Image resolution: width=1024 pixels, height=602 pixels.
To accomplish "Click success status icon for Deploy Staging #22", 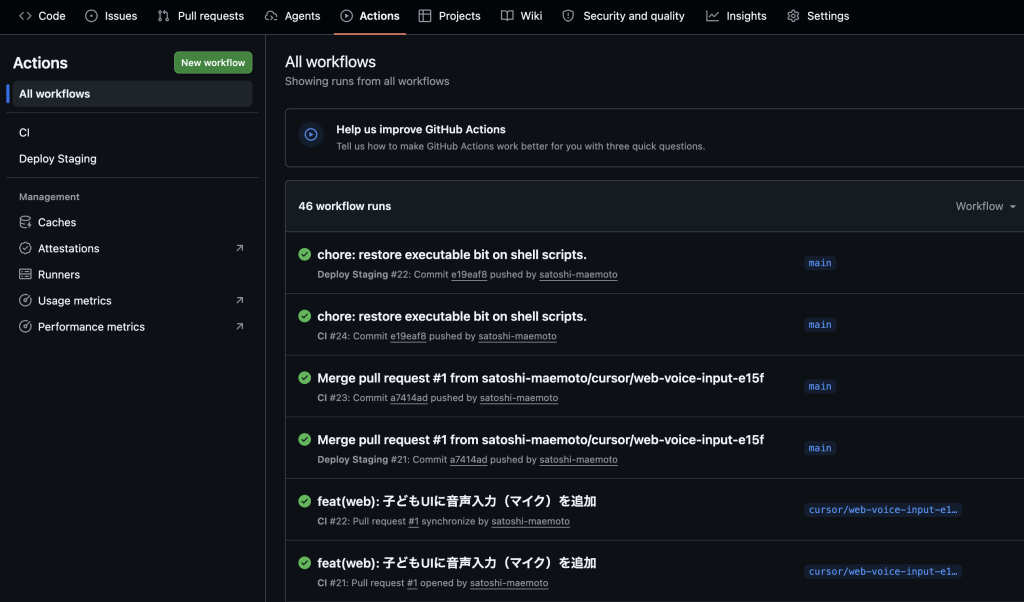I will [304, 255].
